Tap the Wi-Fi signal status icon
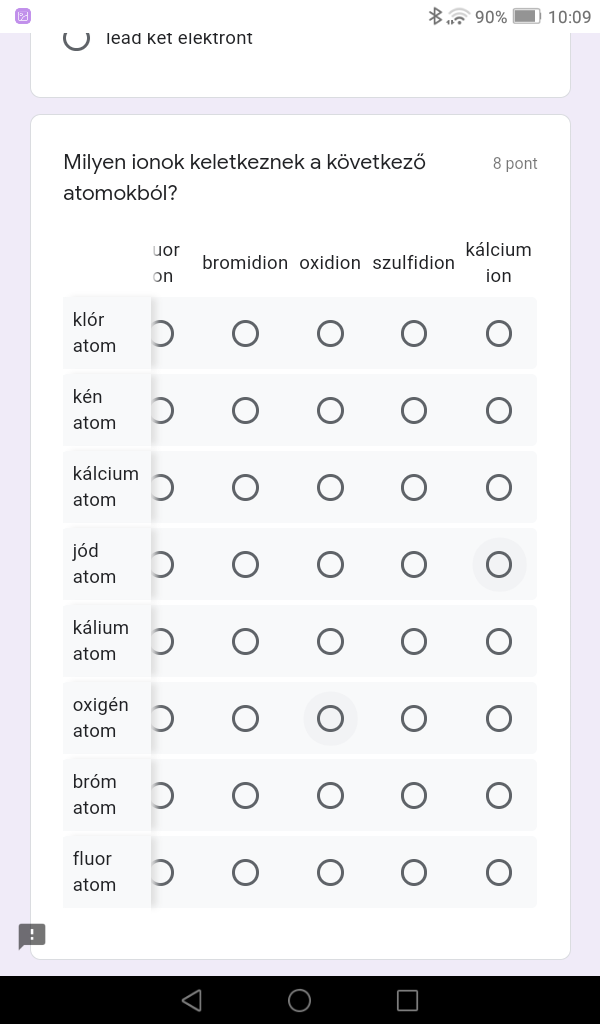This screenshot has height=1024, width=600. pyautogui.click(x=458, y=16)
